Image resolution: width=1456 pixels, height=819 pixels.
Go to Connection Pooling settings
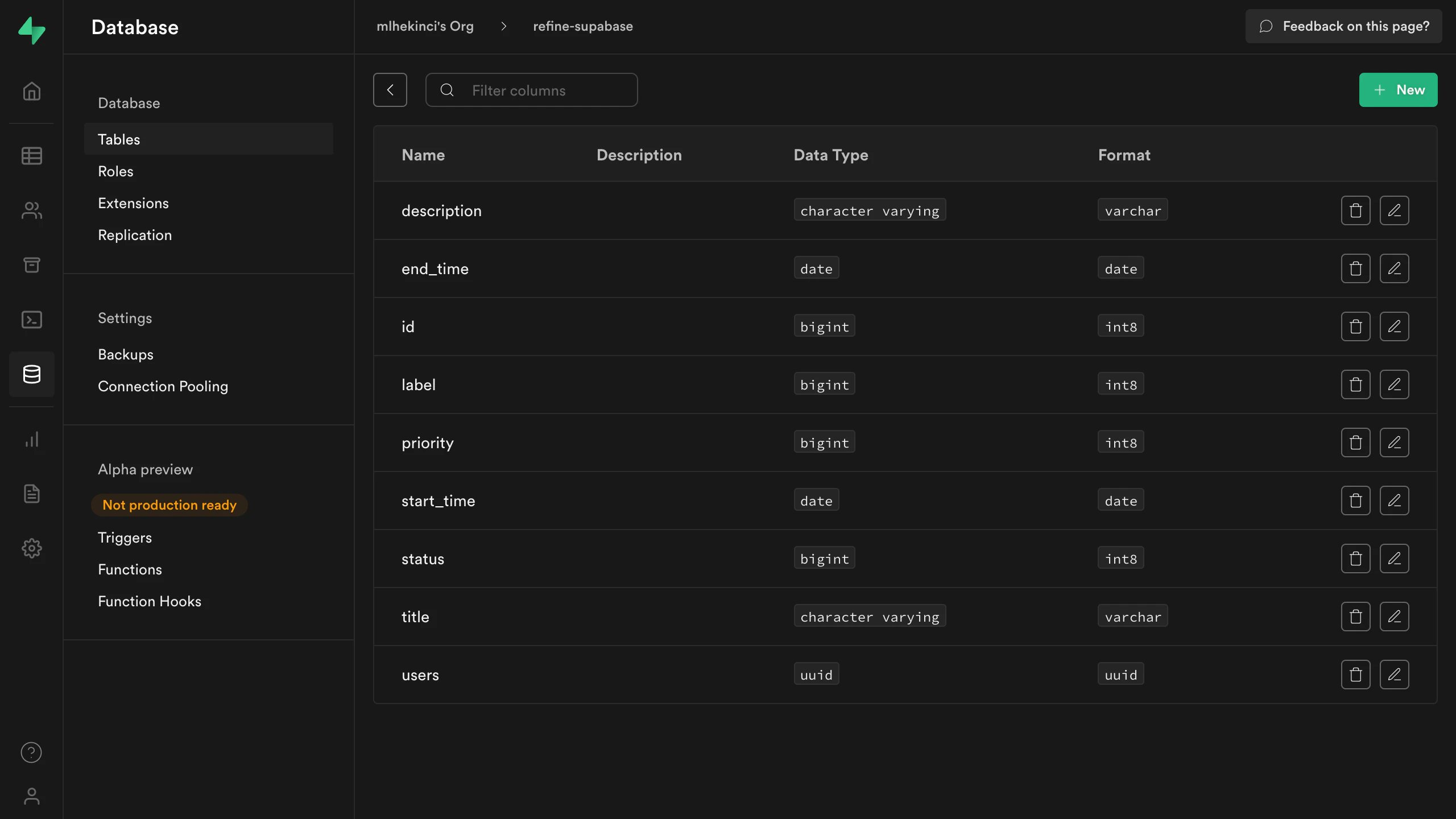pos(163,386)
